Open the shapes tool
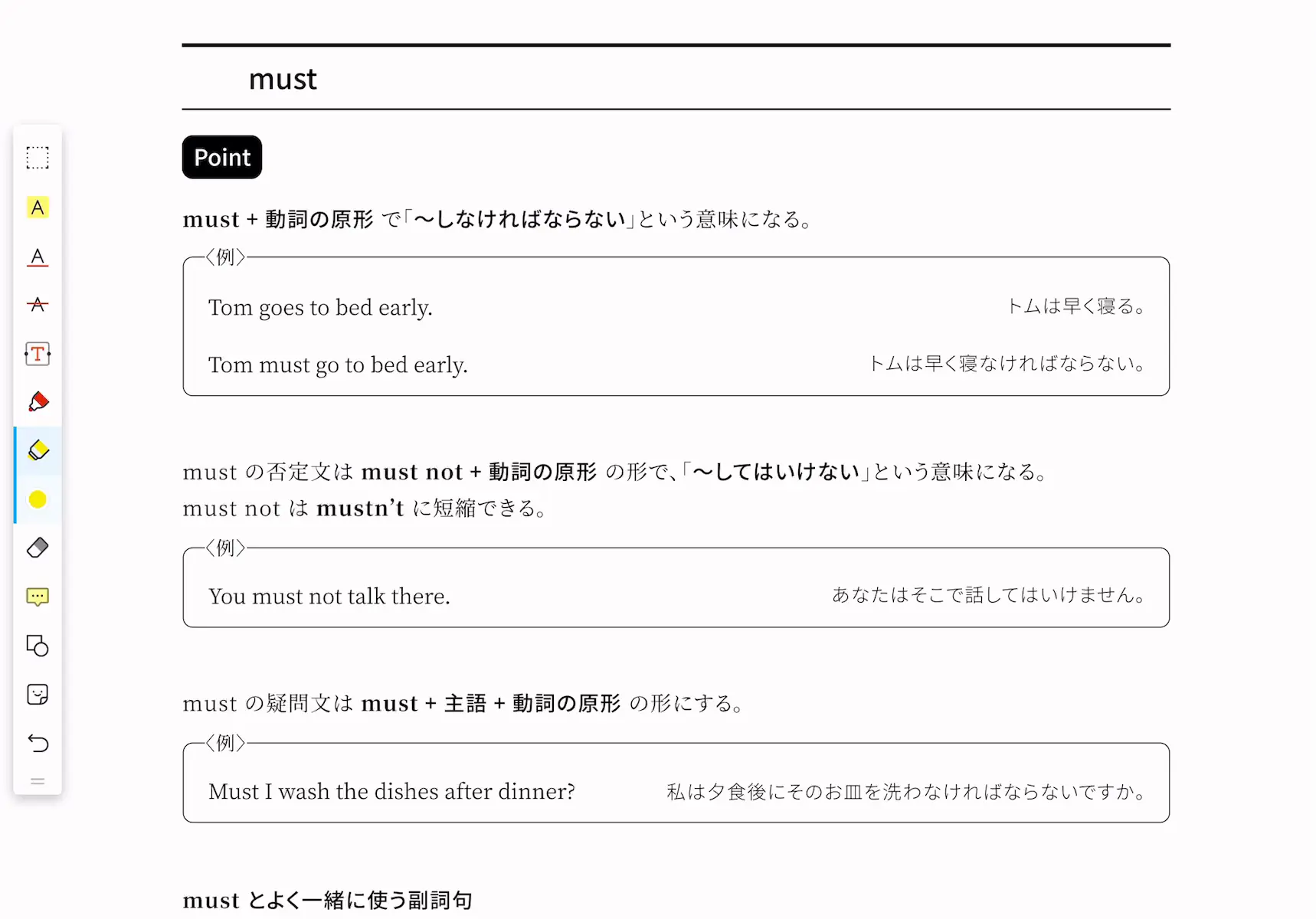The height and width of the screenshot is (919, 1316). [38, 646]
